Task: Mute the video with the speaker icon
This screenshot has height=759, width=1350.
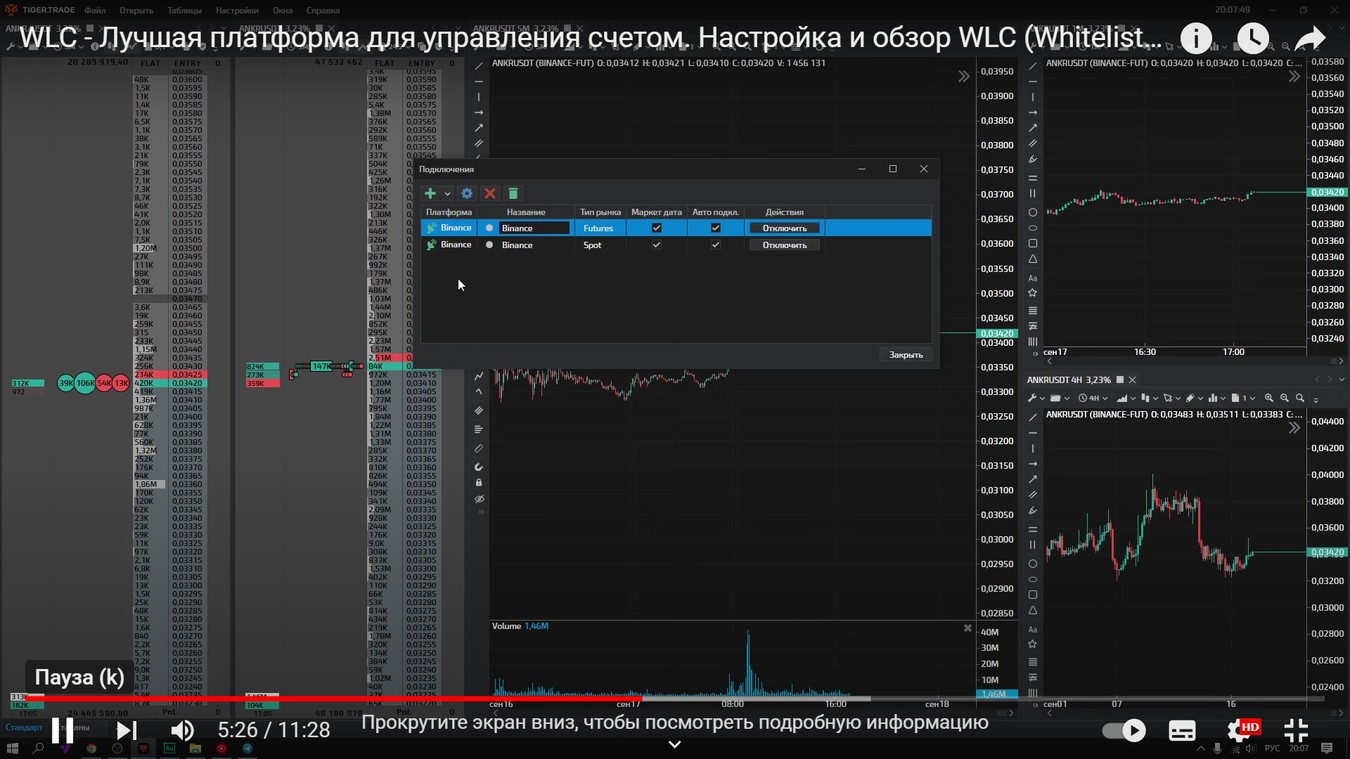Action: coord(182,730)
